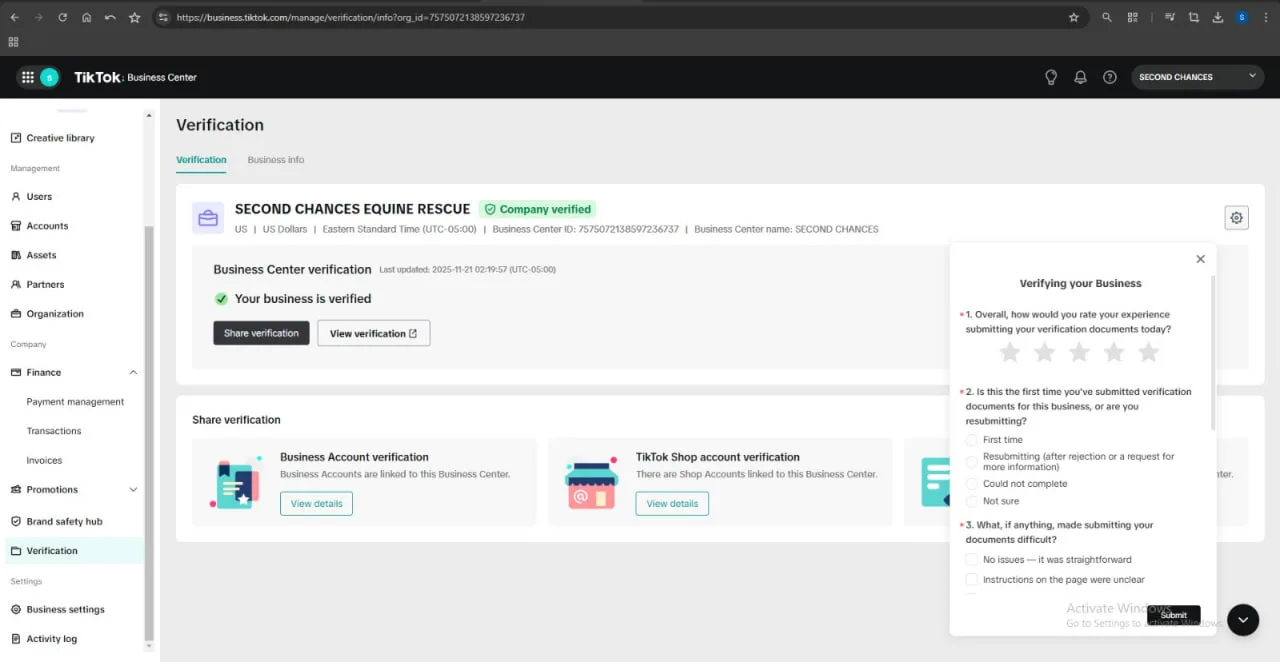Go back using the browser back arrow

(14, 17)
